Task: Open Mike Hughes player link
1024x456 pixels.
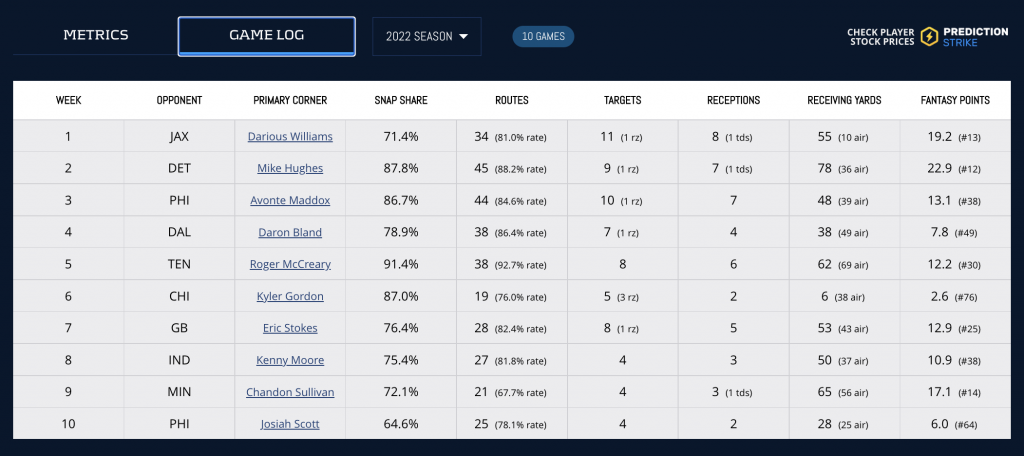Action: (x=290, y=168)
